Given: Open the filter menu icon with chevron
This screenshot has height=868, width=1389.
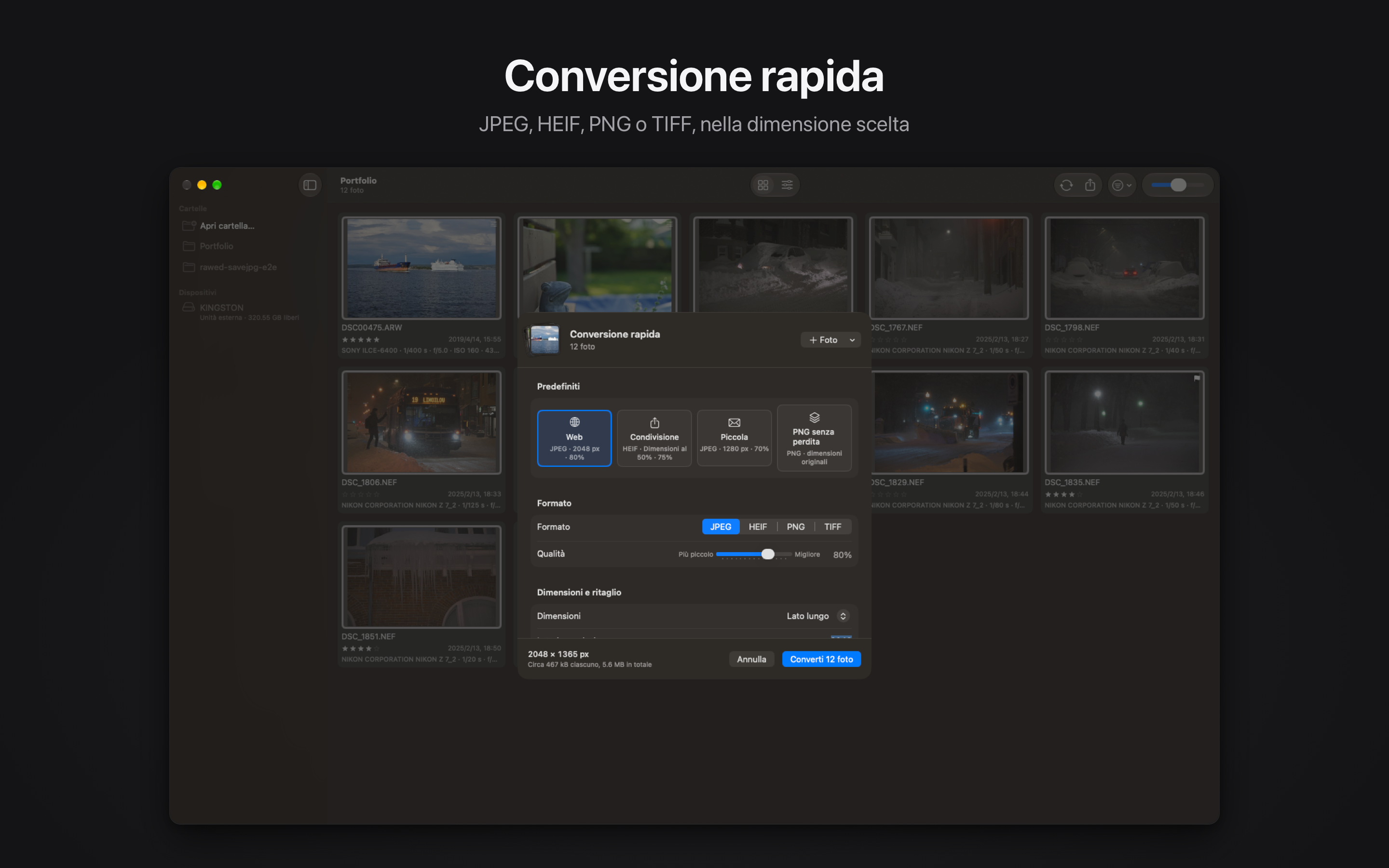Looking at the screenshot, I should tap(1121, 185).
